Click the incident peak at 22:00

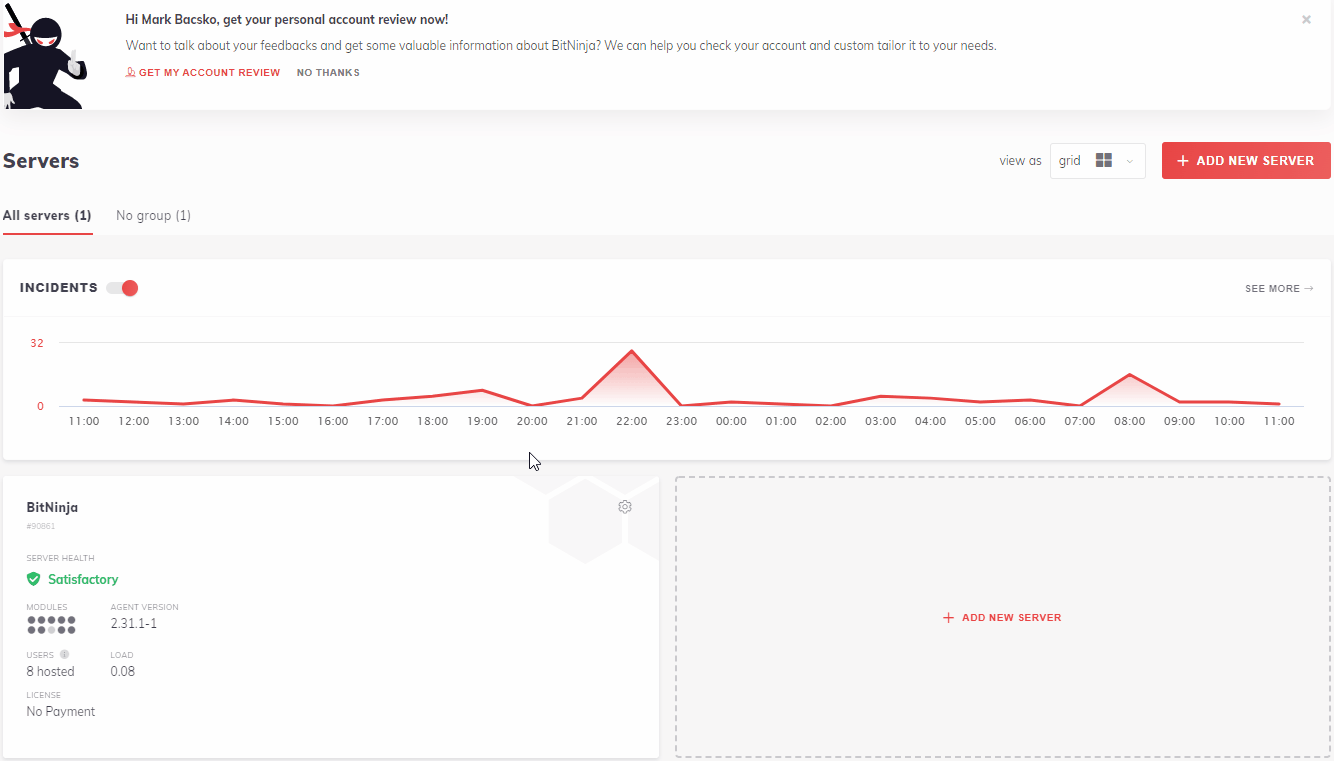pos(631,352)
